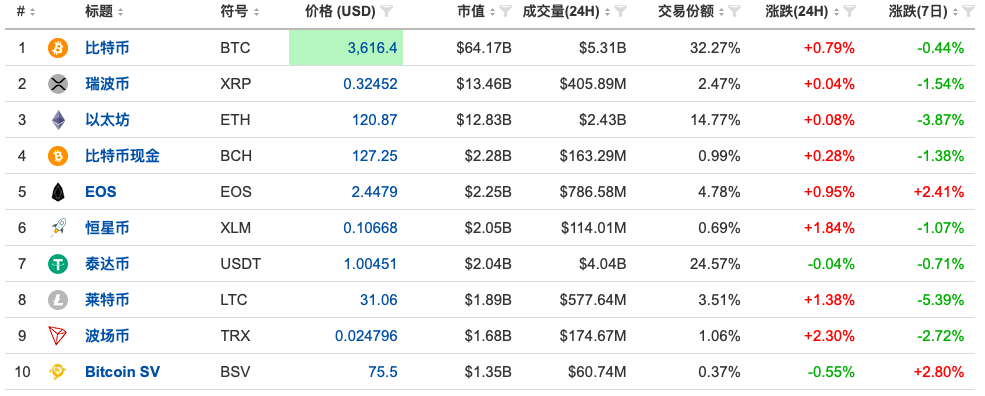Click the Ethereum diamond icon
This screenshot has width=985, height=396.
click(58, 120)
